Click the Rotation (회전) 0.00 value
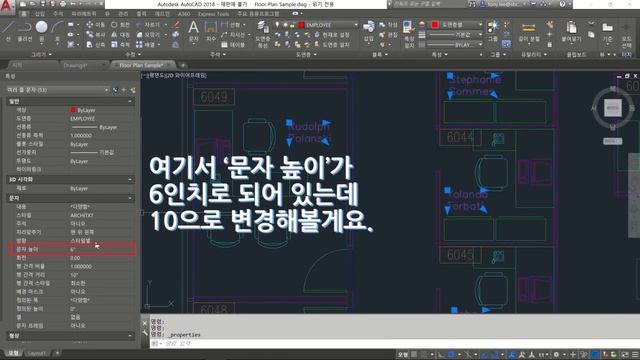Image resolution: width=640 pixels, height=360 pixels. point(75,258)
